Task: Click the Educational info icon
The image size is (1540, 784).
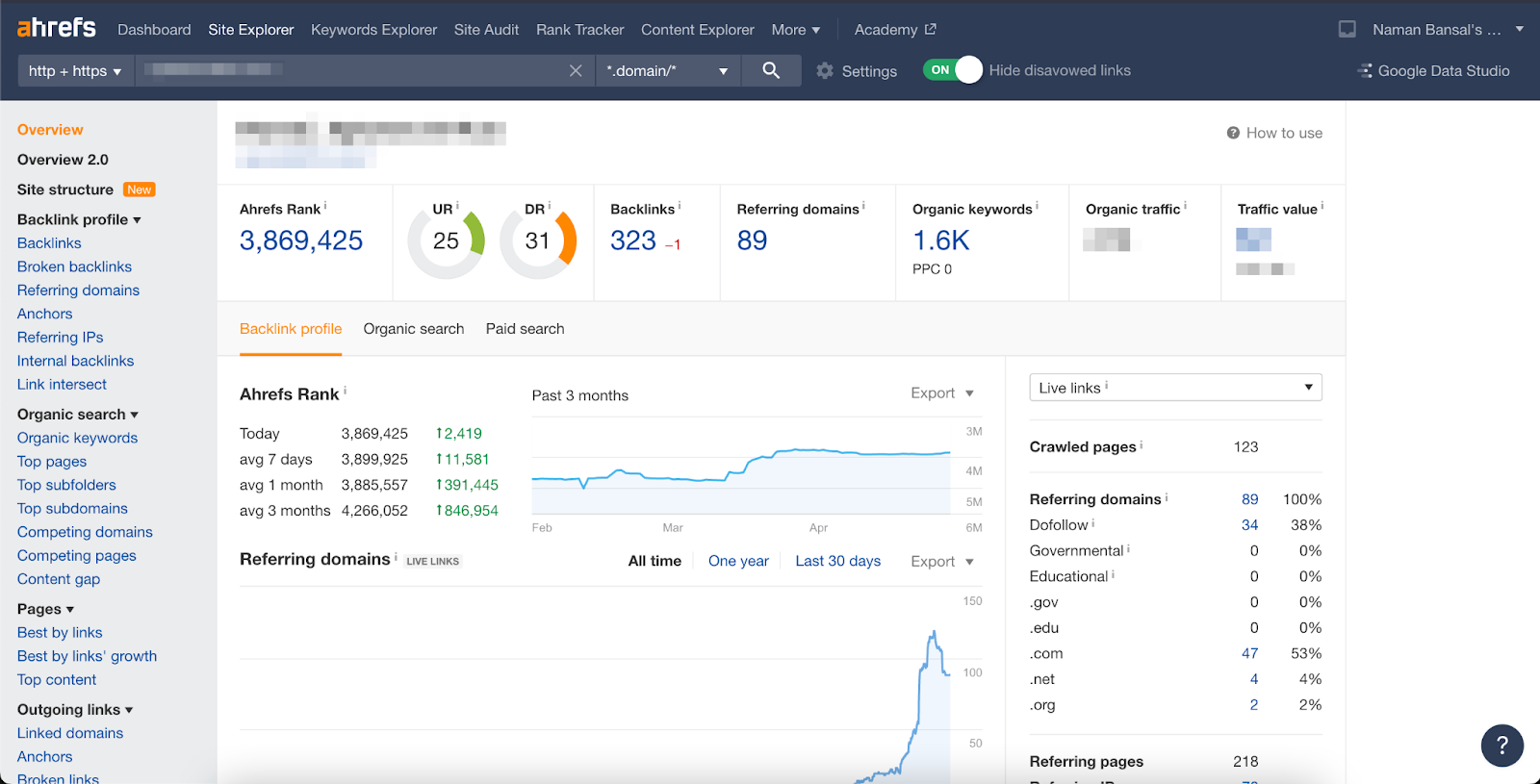Action: pyautogui.click(x=1114, y=574)
